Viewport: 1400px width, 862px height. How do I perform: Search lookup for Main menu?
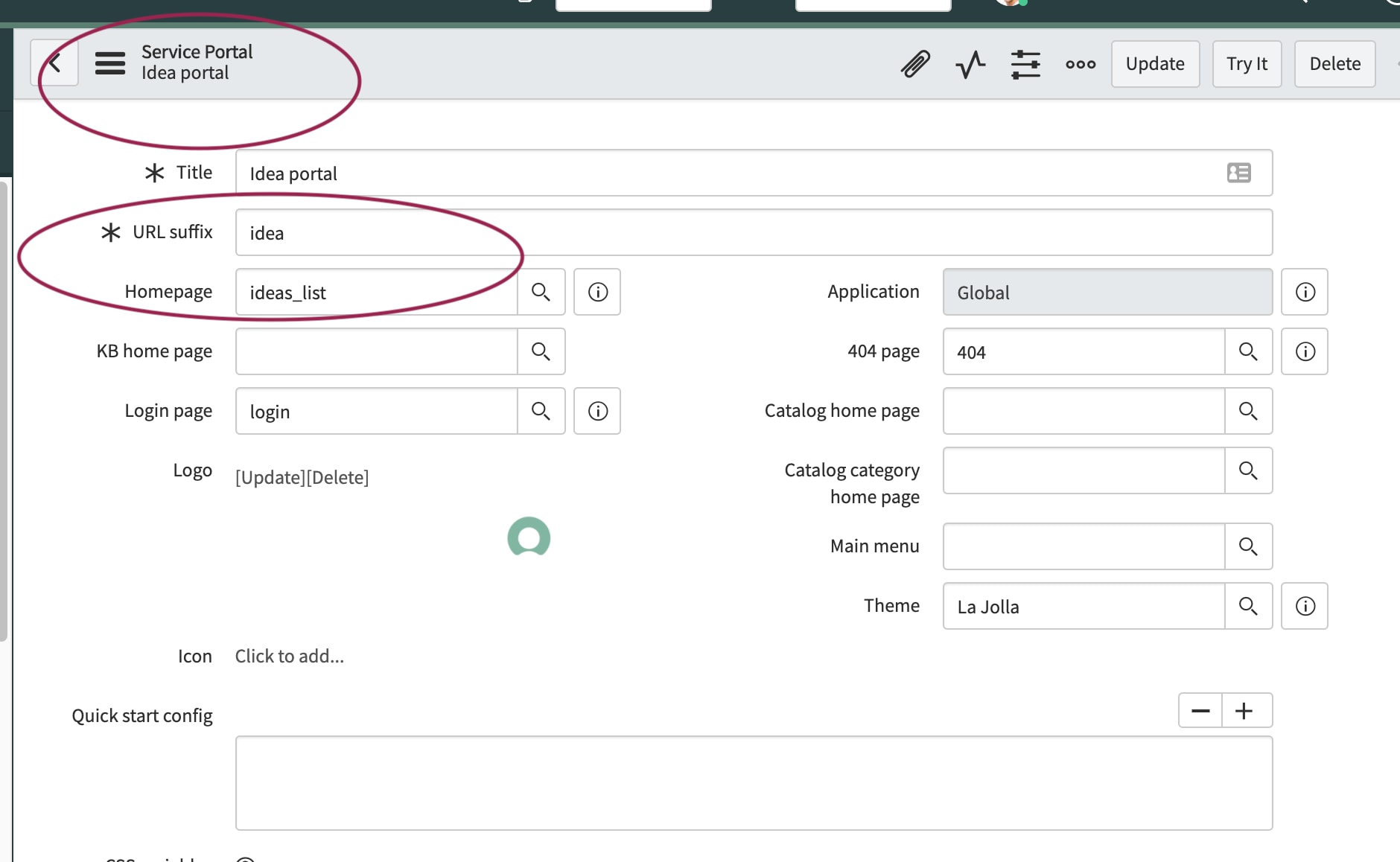1249,546
